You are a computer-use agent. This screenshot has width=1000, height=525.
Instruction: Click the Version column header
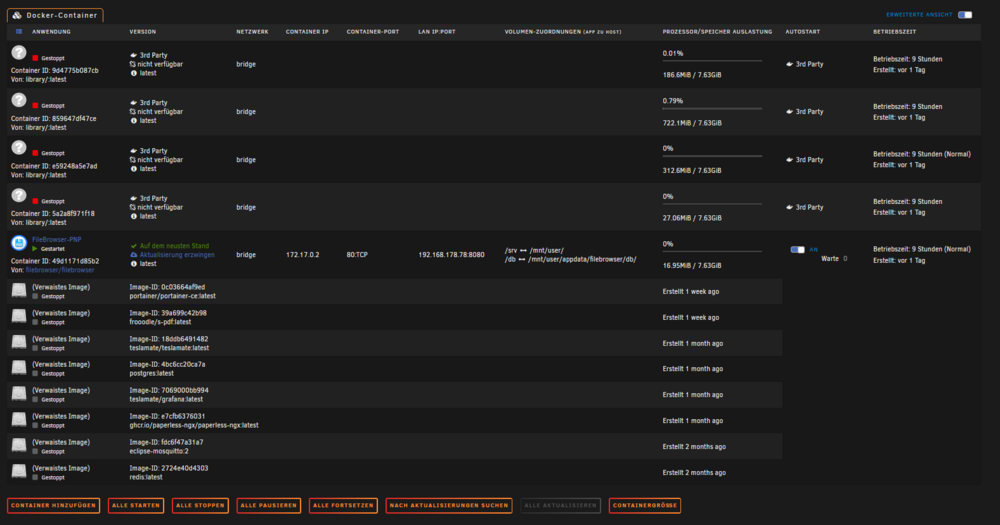click(x=143, y=31)
